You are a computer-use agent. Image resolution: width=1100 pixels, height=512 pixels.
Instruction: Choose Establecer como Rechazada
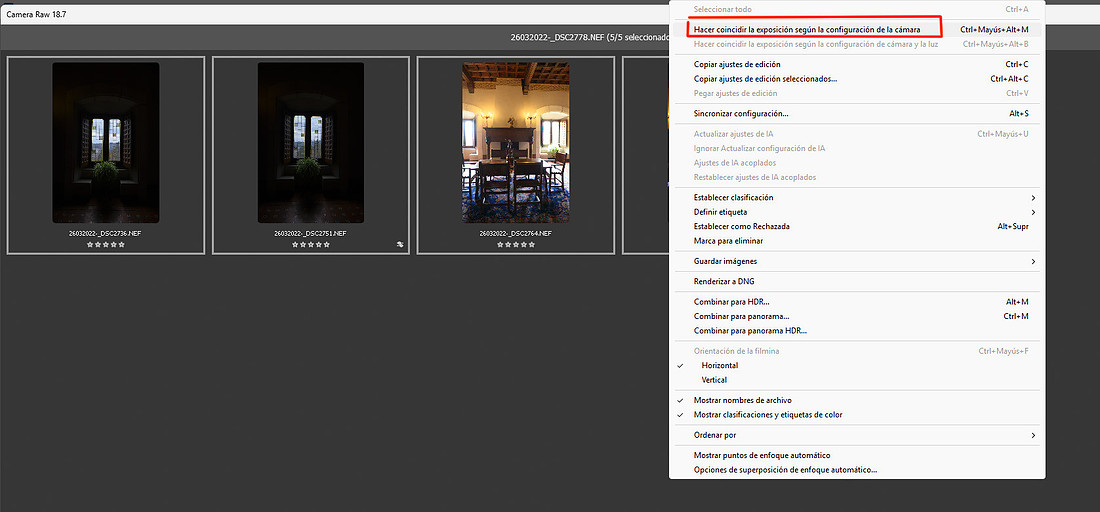[x=857, y=226]
